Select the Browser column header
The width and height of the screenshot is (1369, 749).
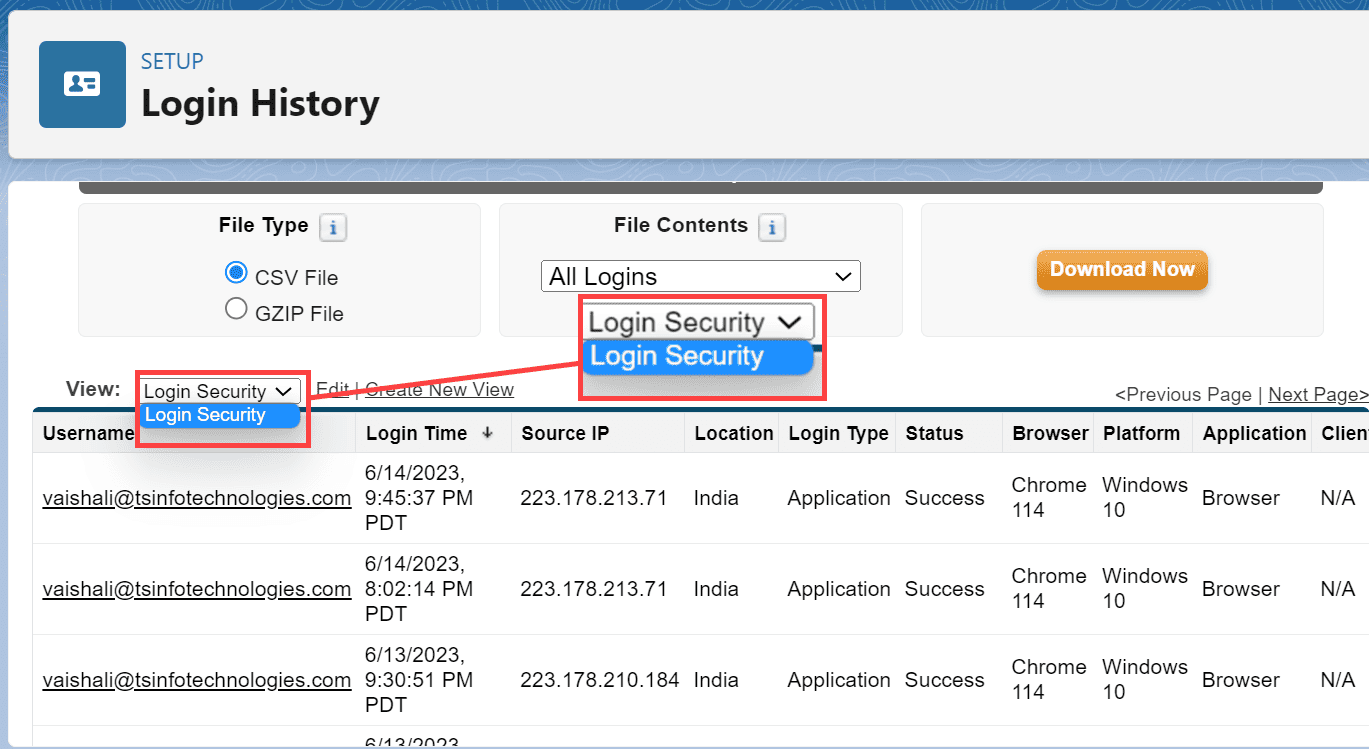pos(1048,432)
